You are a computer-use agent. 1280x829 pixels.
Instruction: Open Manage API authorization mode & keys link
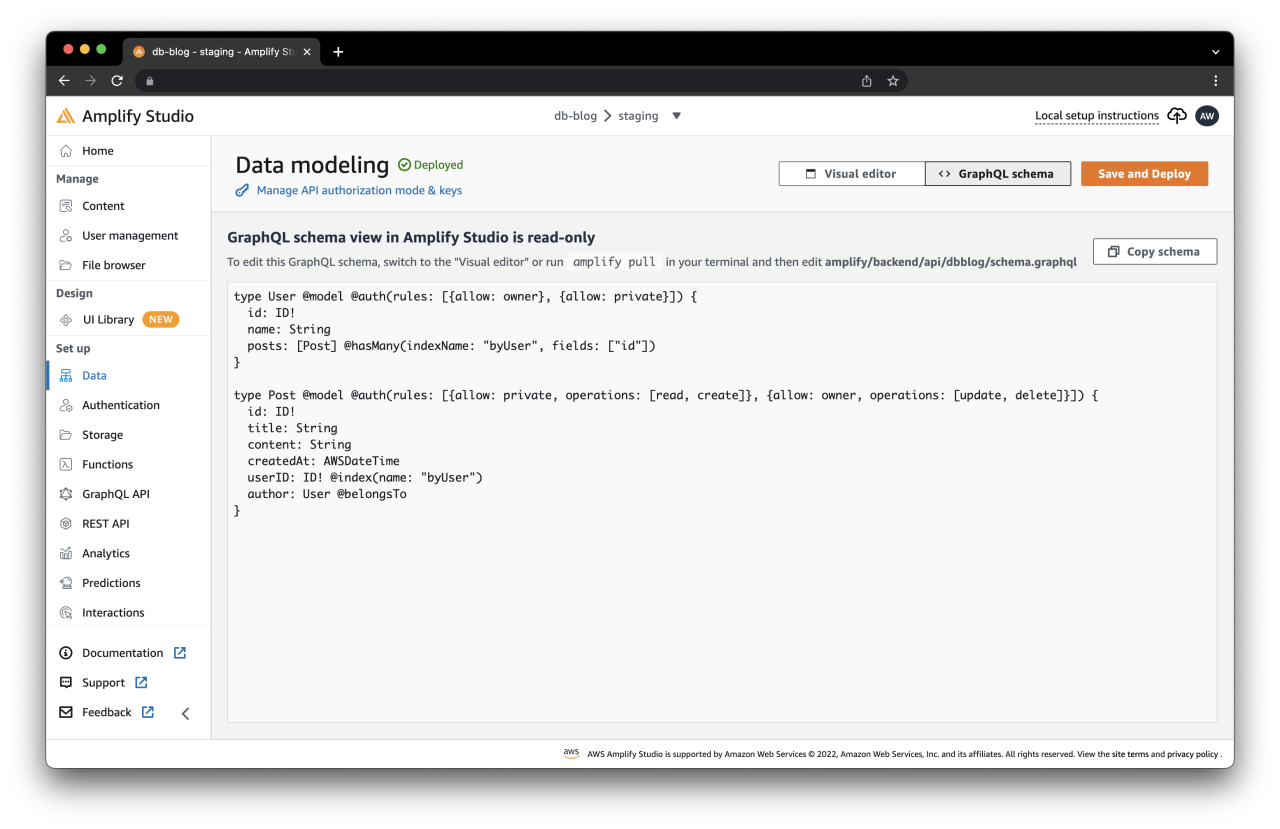tap(359, 190)
